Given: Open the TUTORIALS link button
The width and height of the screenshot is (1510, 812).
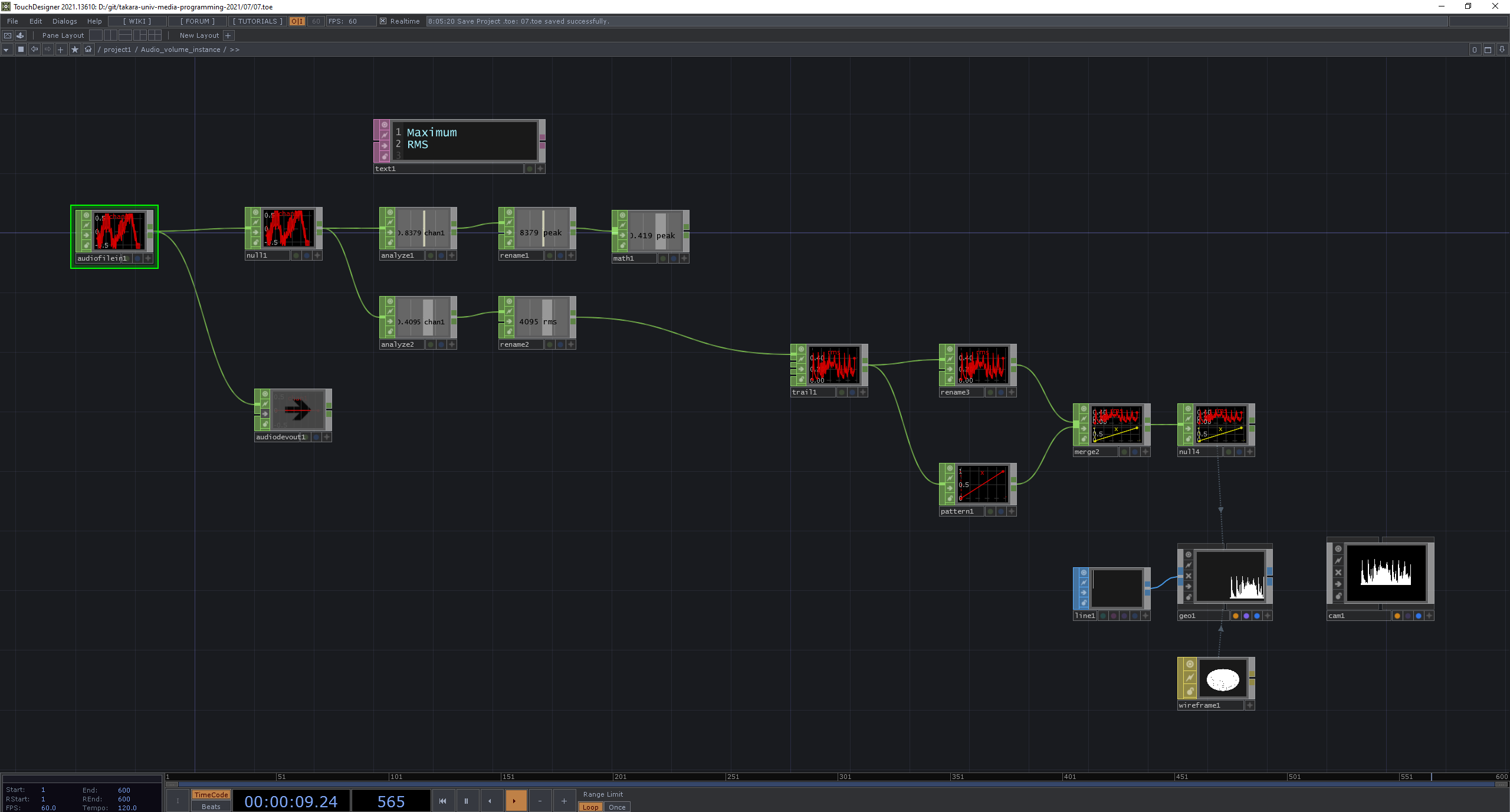Looking at the screenshot, I should (x=257, y=21).
